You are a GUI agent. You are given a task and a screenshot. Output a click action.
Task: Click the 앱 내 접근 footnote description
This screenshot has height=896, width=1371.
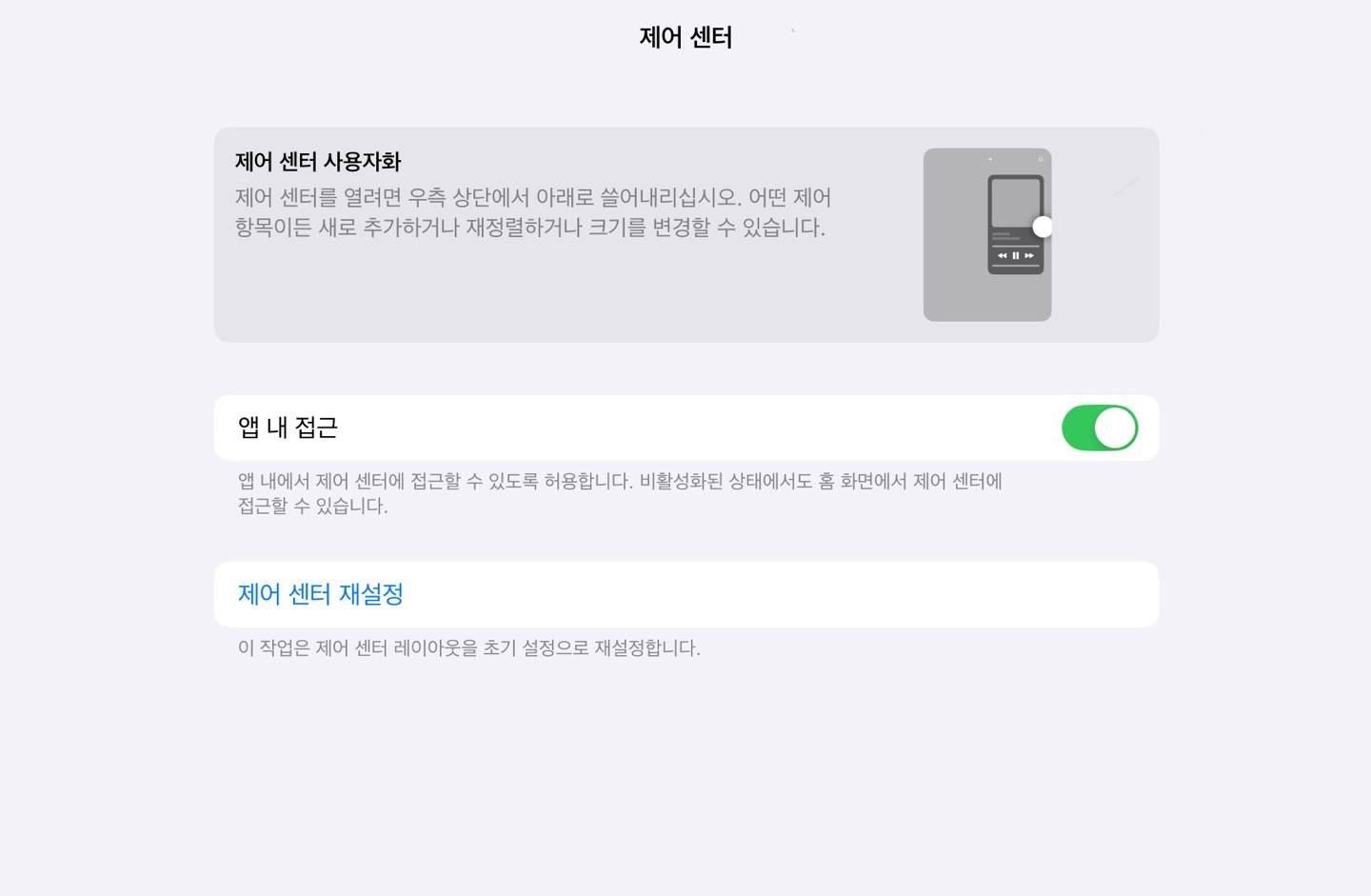coord(620,493)
